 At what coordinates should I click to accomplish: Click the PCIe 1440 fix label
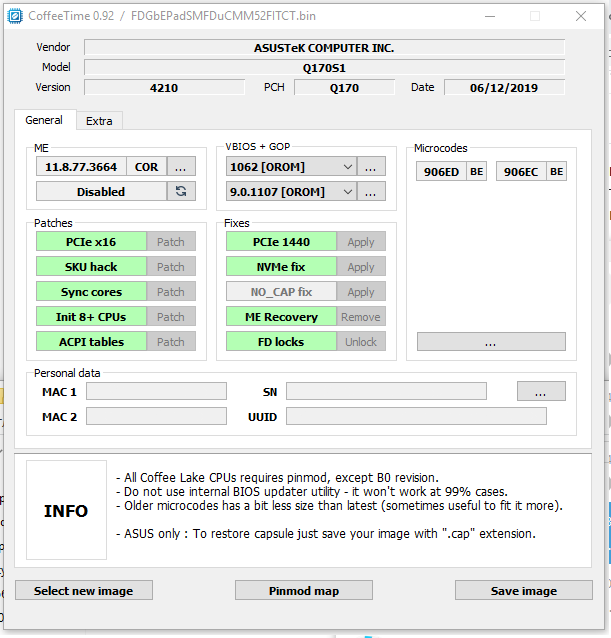point(281,242)
